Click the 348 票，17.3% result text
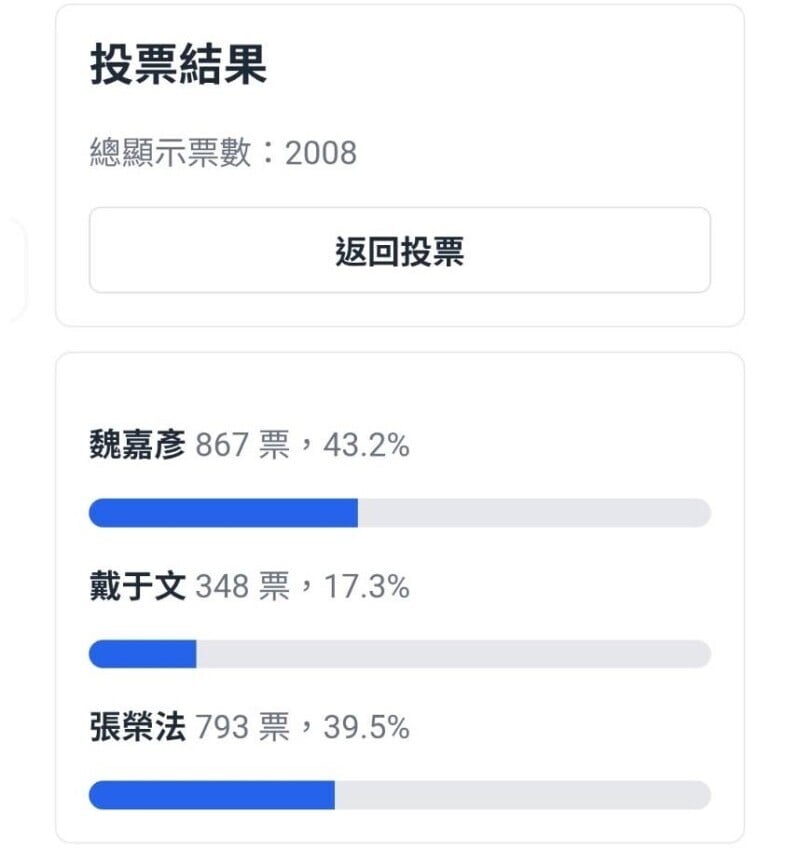Image resolution: width=800 pixels, height=848 pixels. [302, 586]
